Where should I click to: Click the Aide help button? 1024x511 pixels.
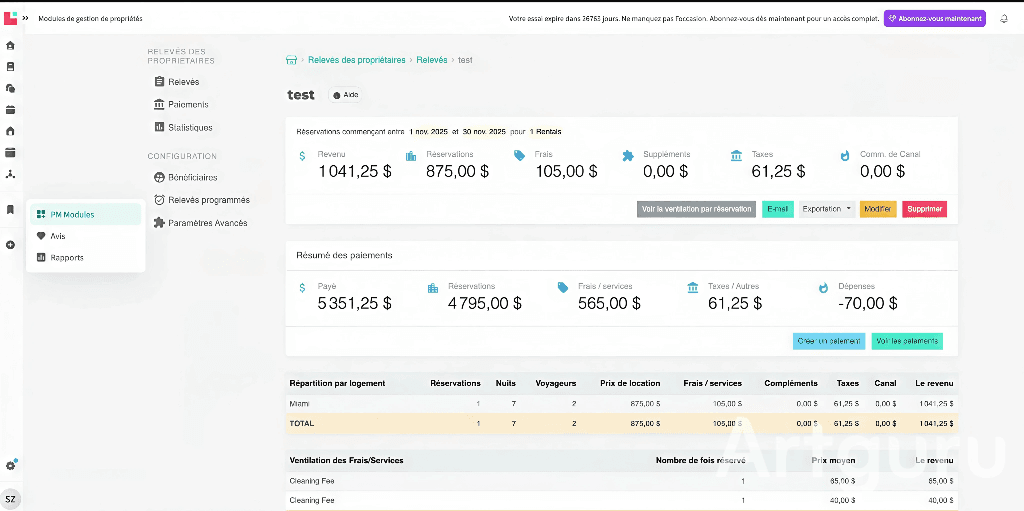pyautogui.click(x=345, y=95)
